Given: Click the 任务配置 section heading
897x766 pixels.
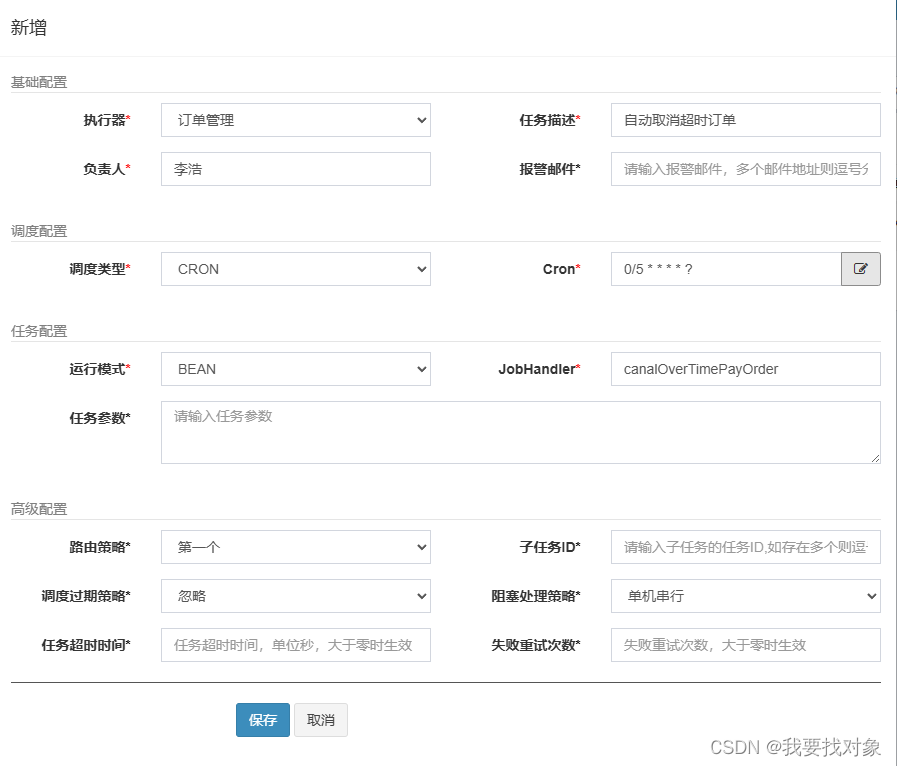Looking at the screenshot, I should coord(39,331).
